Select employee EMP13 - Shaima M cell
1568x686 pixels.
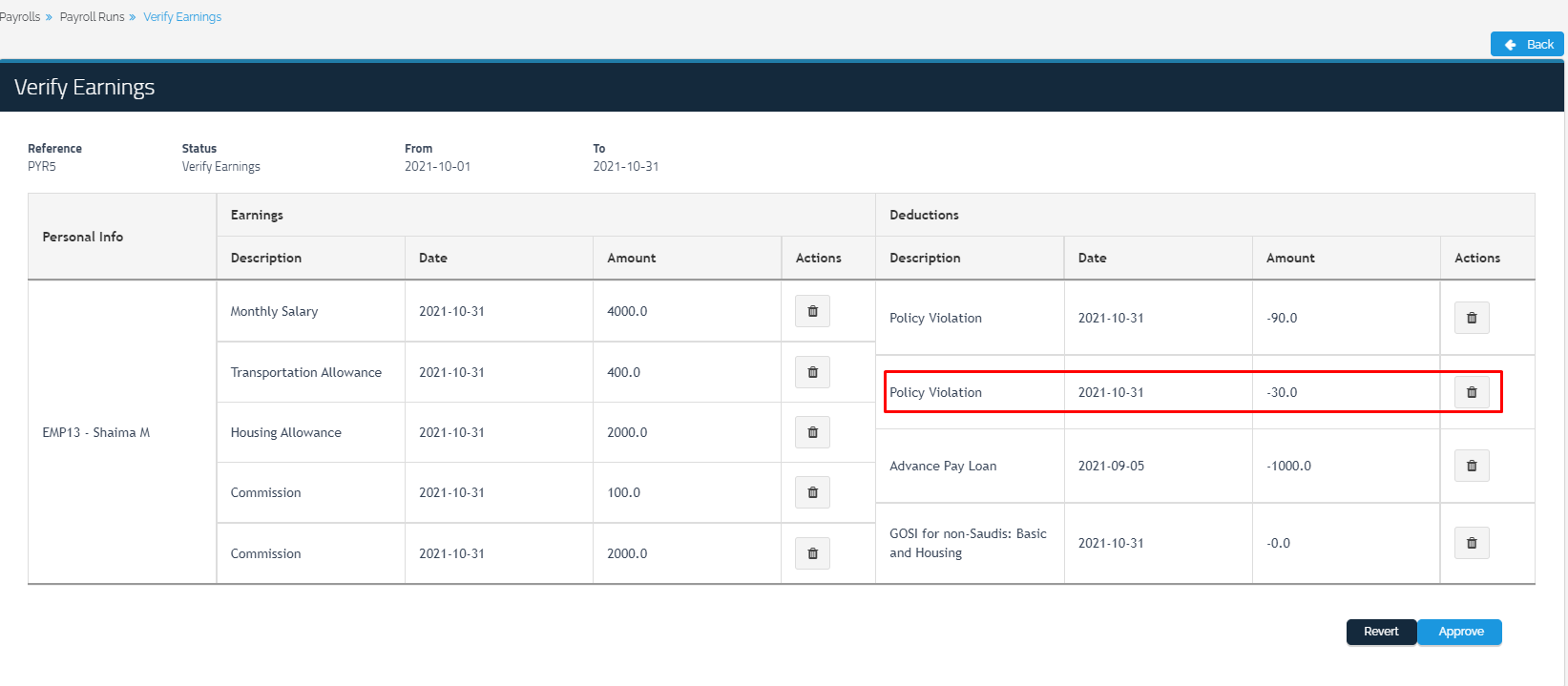[96, 432]
